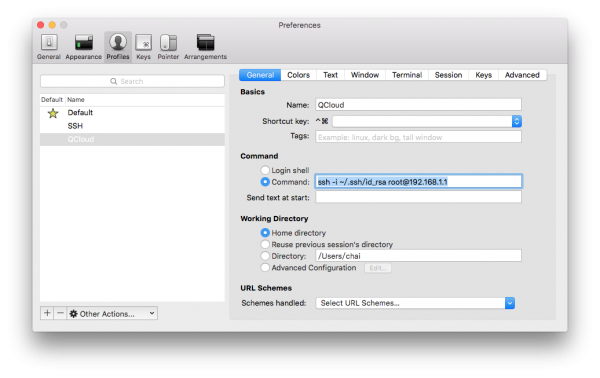Screen dimensions: 600x378
Task: Click the Name field containing QCloud
Action: click(x=418, y=105)
